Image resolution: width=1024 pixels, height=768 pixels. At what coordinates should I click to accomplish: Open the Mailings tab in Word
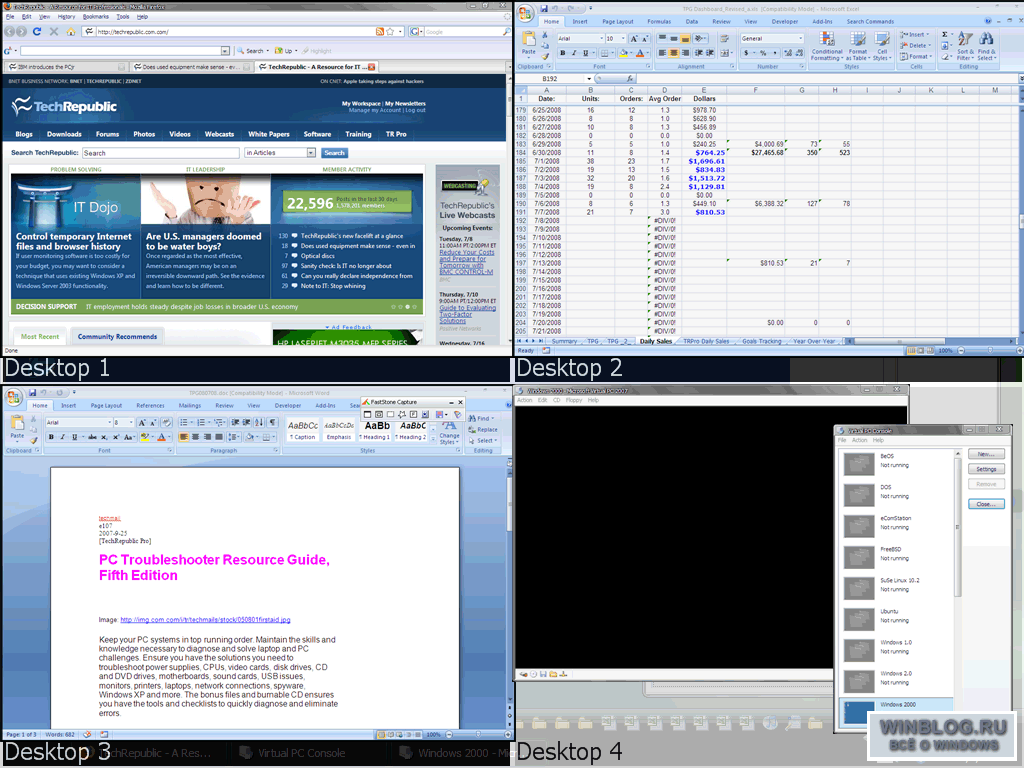pos(189,406)
